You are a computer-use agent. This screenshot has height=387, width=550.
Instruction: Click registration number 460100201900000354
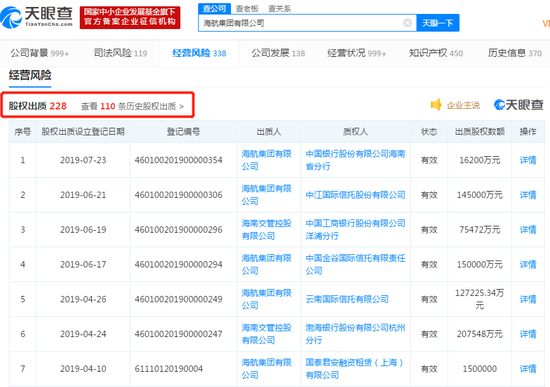(x=179, y=160)
